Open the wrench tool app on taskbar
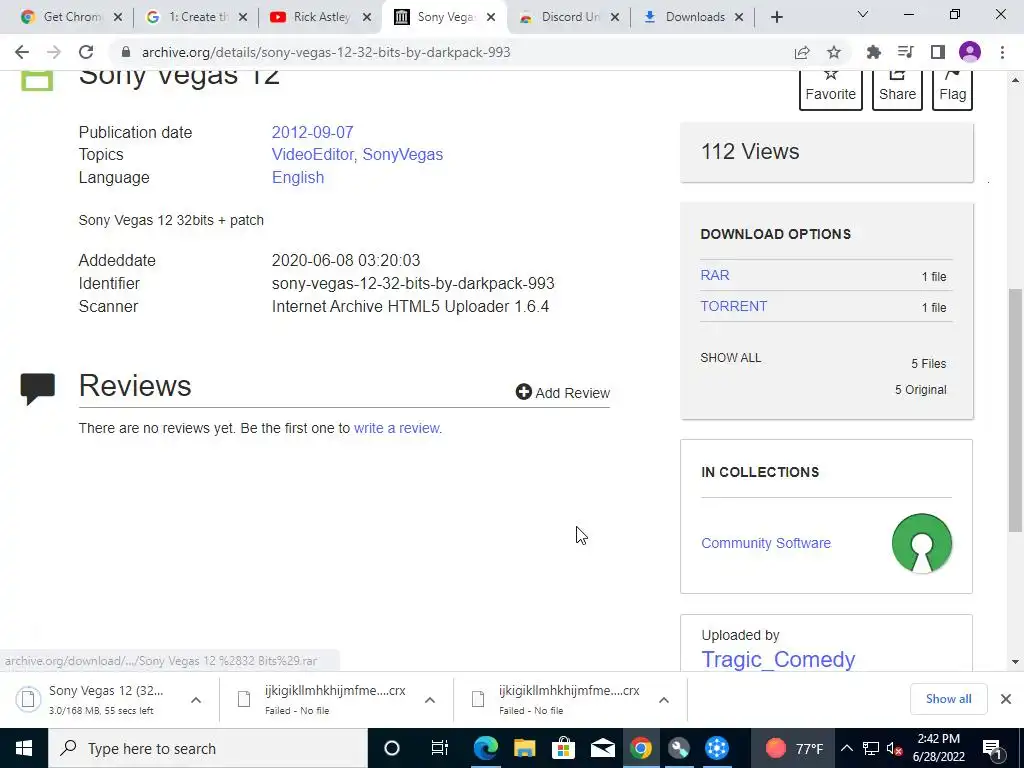This screenshot has height=768, width=1024. [679, 748]
